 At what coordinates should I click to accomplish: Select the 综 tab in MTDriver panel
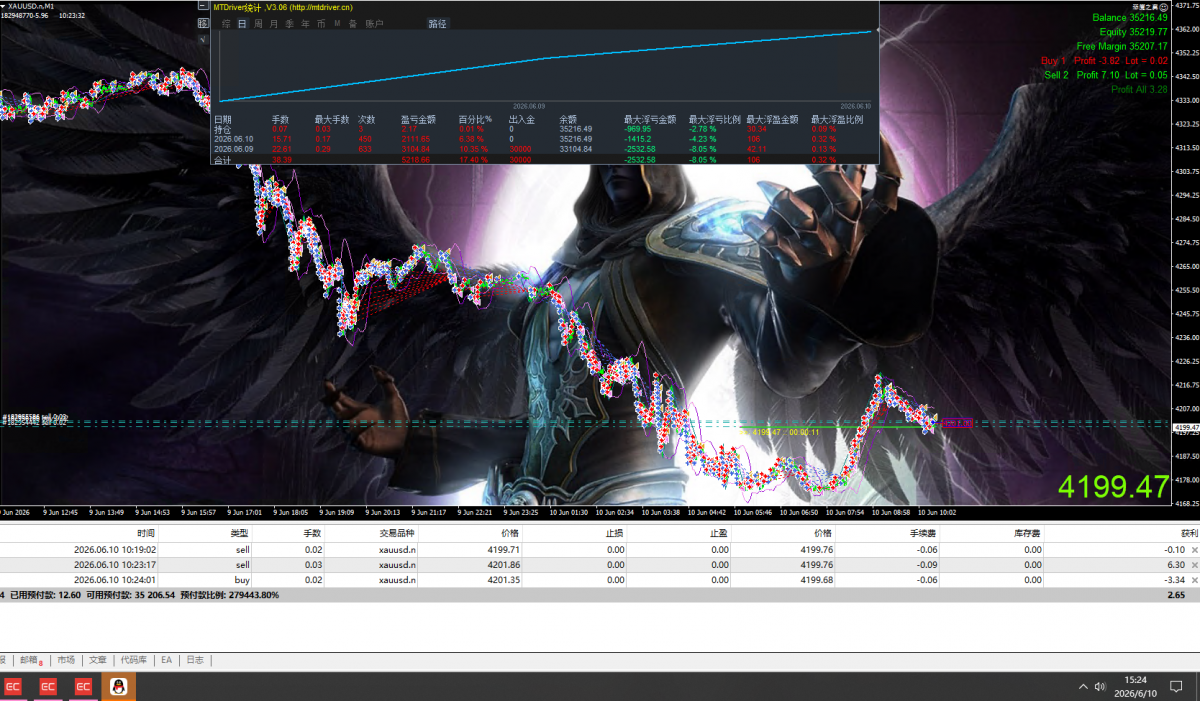coord(227,23)
